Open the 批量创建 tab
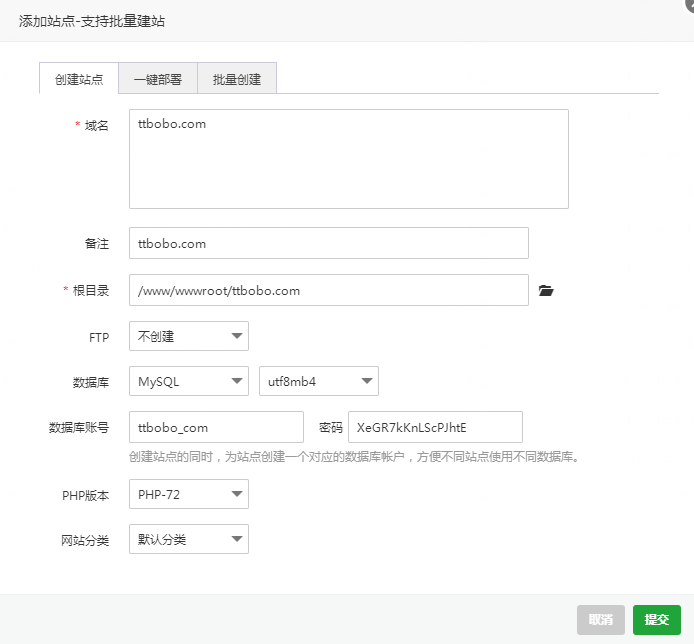Screen dimensions: 694x644 click(237, 79)
